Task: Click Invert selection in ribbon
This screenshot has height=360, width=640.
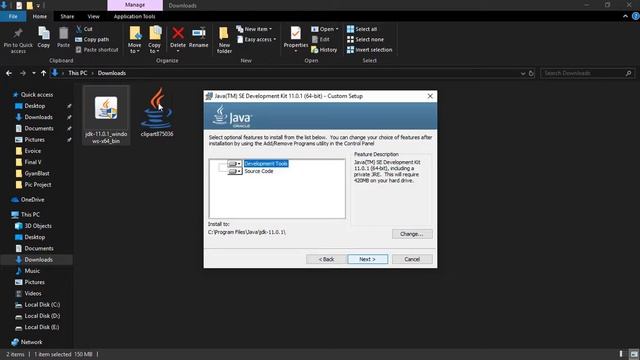Action: pyautogui.click(x=369, y=49)
